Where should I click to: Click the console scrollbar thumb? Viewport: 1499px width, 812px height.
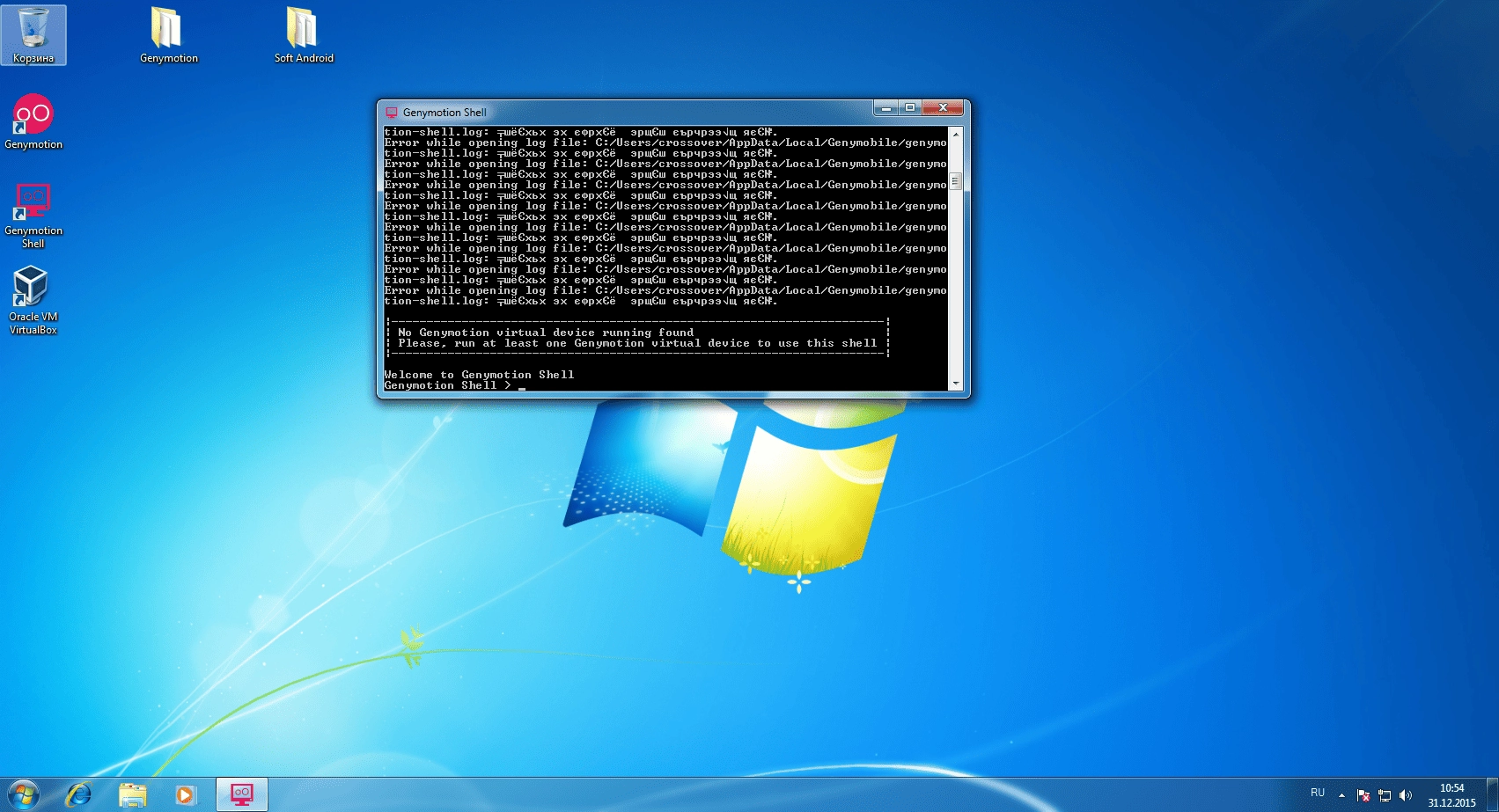pos(956,181)
